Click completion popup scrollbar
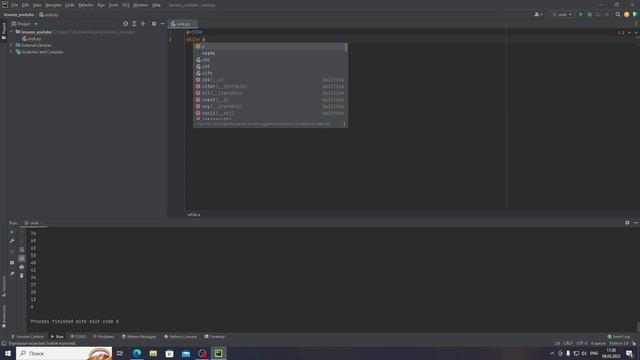Screen dimensions: 640x360 tap(346, 48)
